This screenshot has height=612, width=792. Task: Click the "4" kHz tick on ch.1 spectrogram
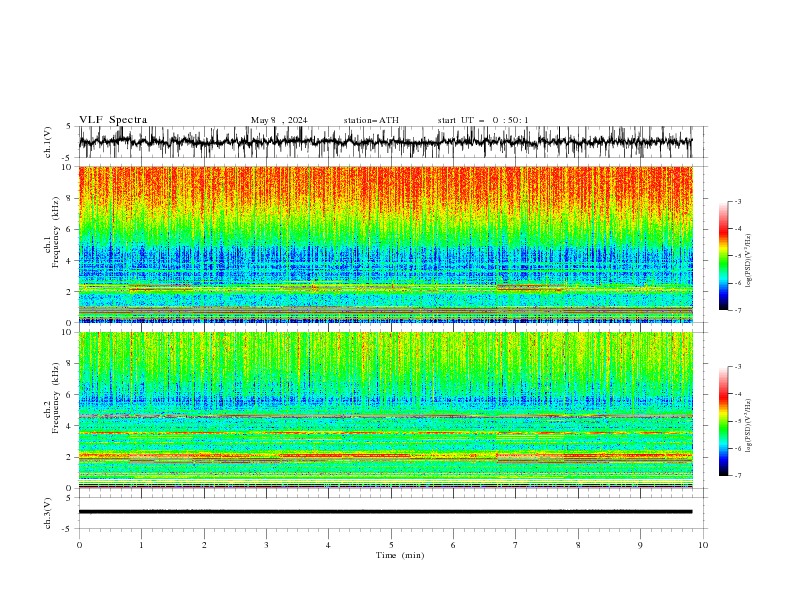pos(69,261)
